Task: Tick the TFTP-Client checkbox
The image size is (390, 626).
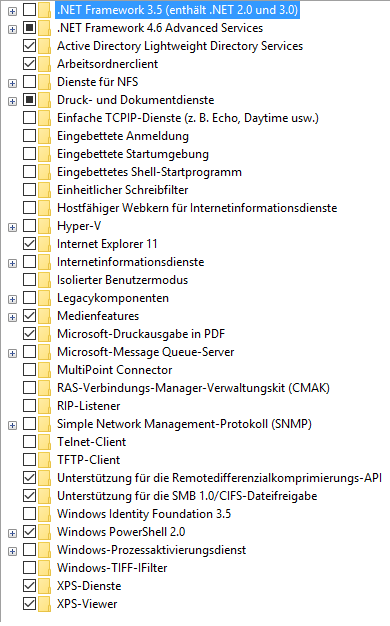Action: pyautogui.click(x=30, y=460)
